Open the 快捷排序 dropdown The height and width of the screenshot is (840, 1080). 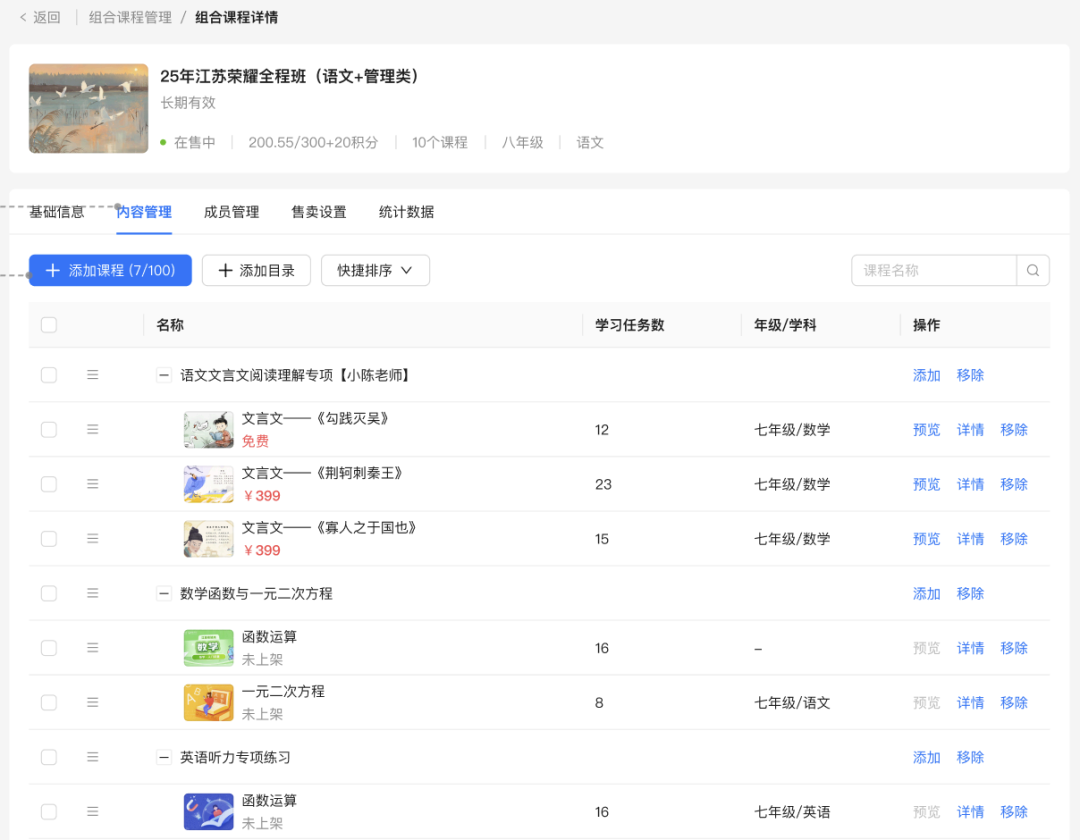click(375, 271)
